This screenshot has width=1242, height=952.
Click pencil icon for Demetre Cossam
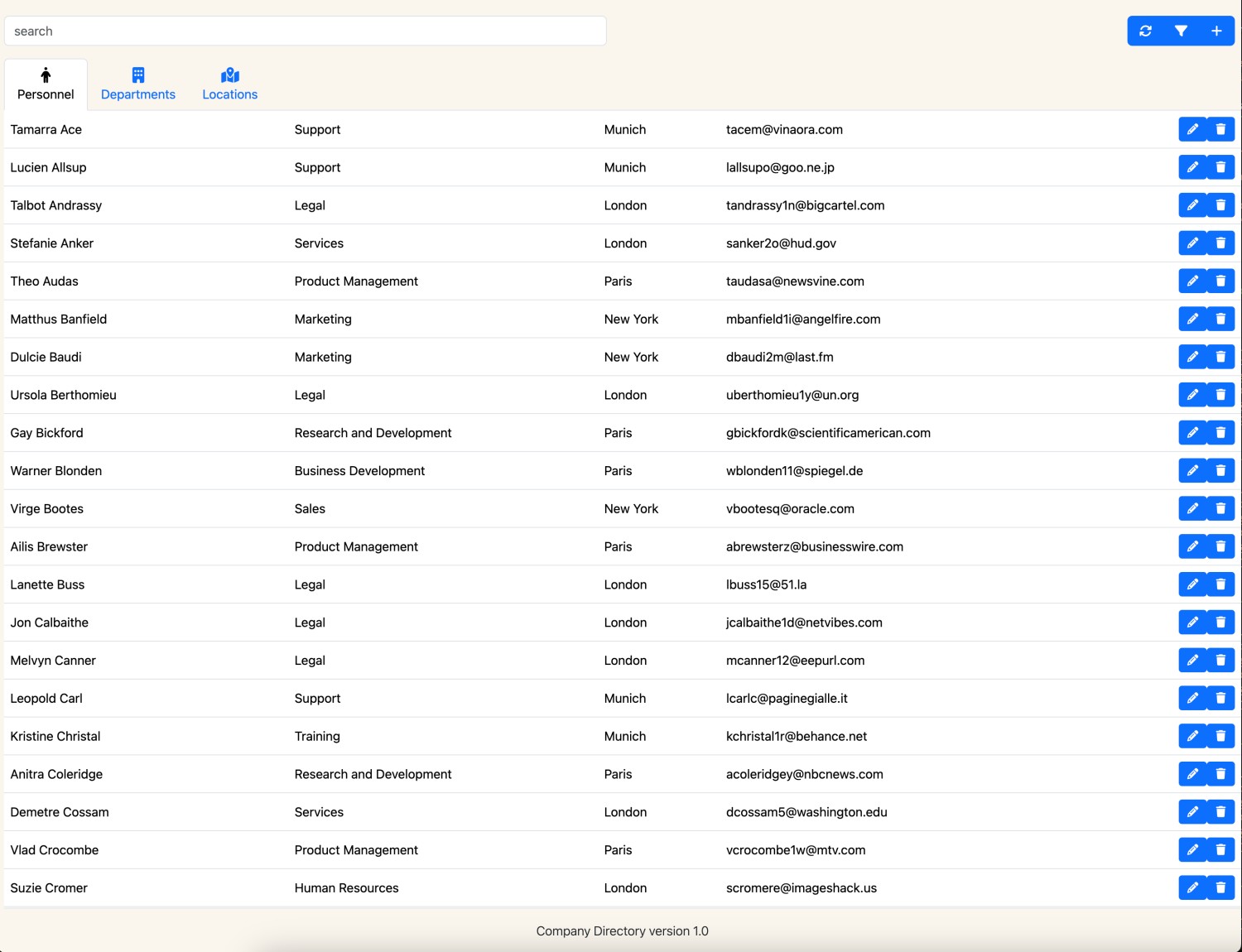coord(1192,812)
